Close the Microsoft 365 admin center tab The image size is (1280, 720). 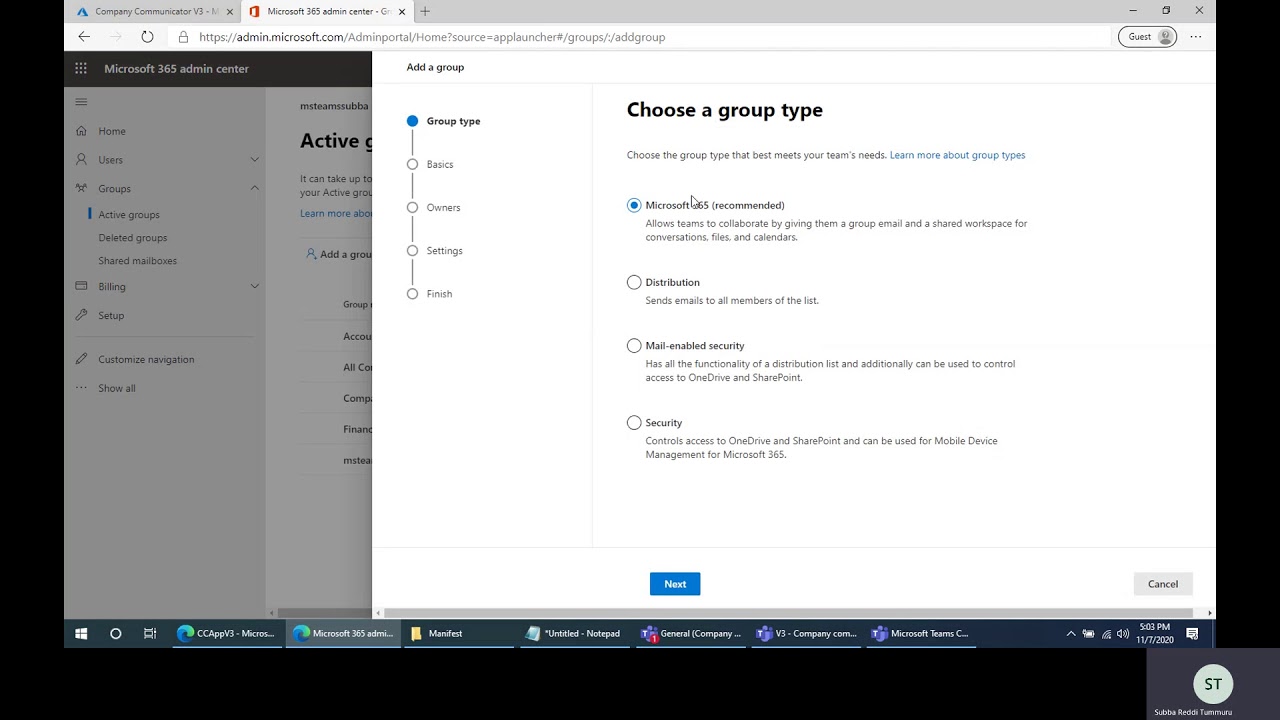[401, 11]
